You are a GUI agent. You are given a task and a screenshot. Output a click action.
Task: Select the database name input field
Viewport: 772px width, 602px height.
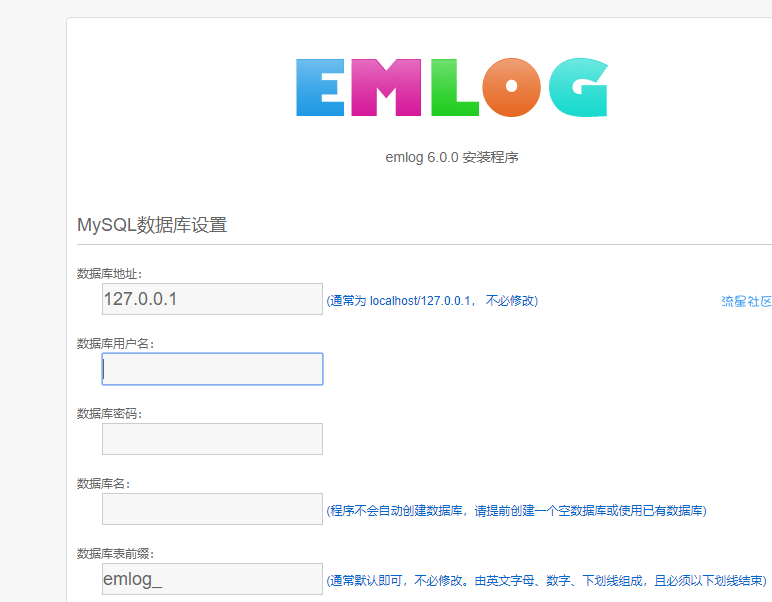point(212,508)
